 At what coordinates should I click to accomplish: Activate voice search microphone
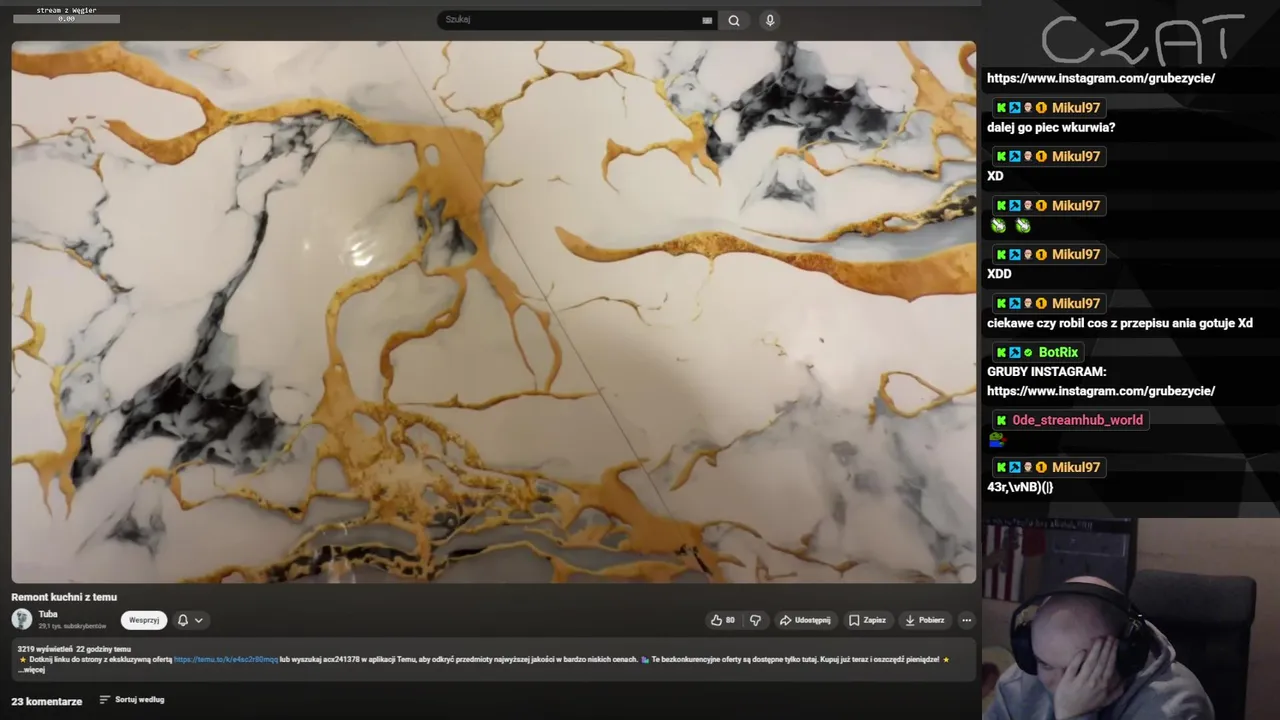click(770, 20)
